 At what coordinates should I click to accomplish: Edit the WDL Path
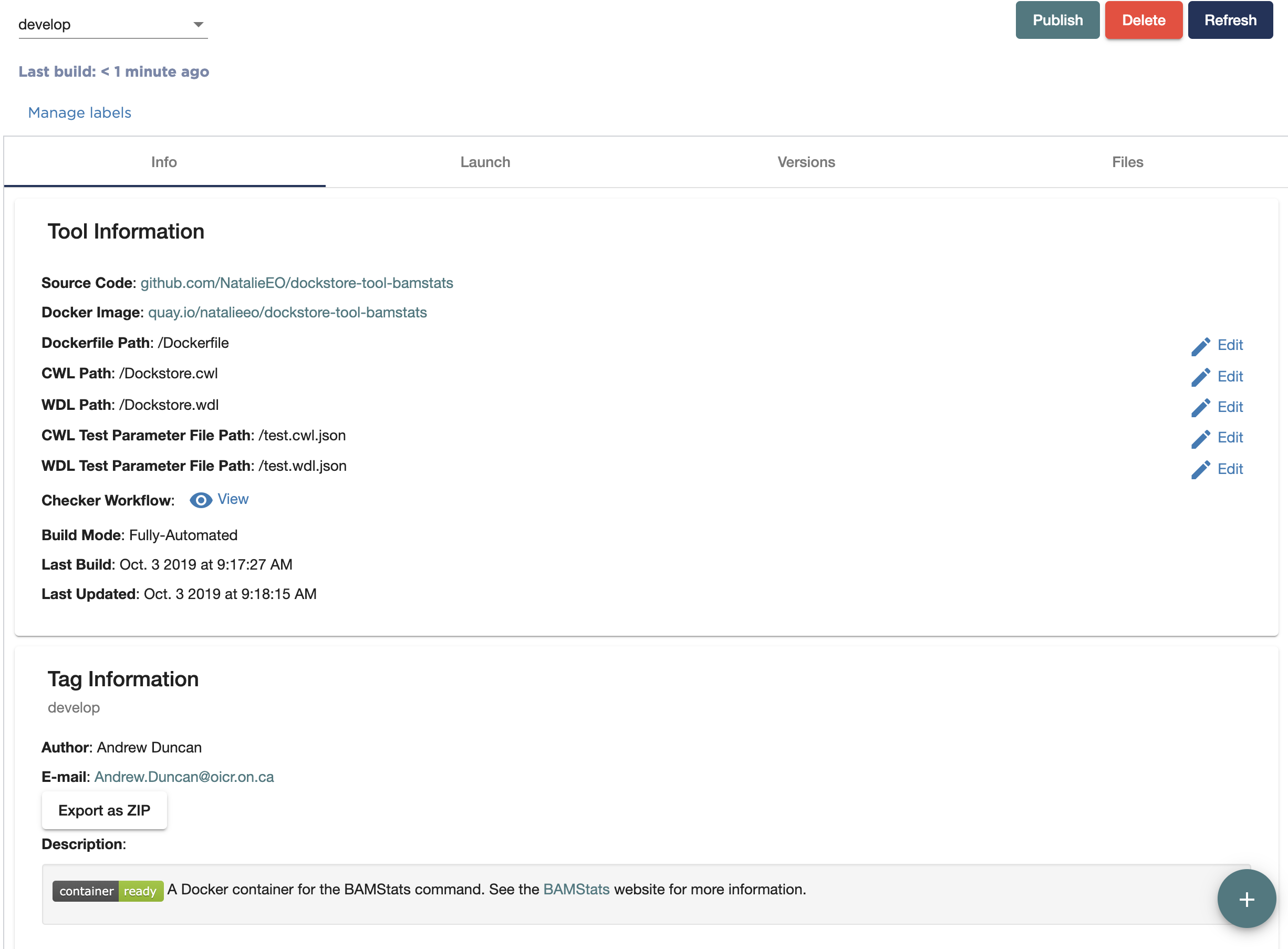1229,407
